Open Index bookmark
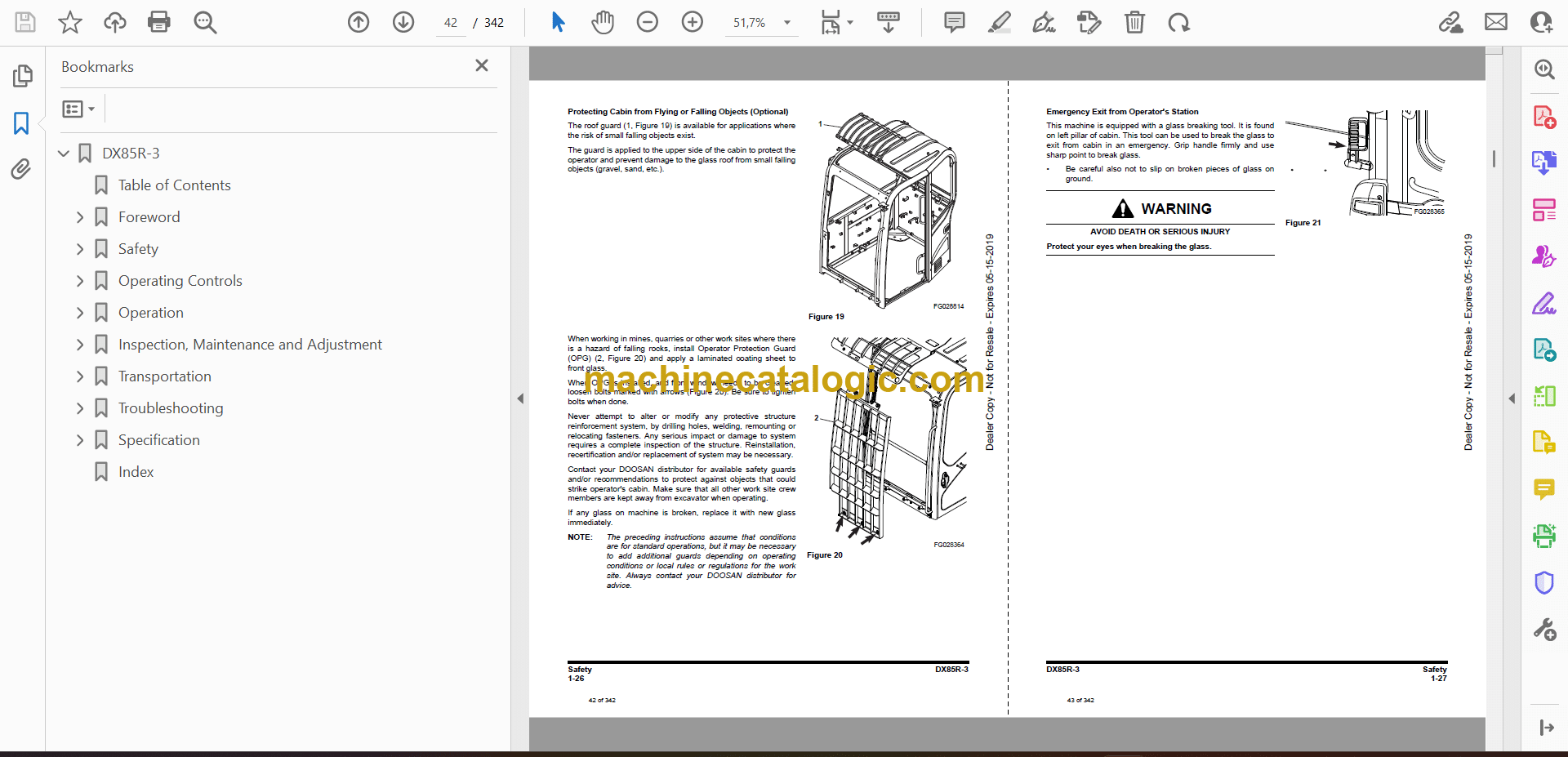Image resolution: width=1568 pixels, height=757 pixels. (136, 472)
